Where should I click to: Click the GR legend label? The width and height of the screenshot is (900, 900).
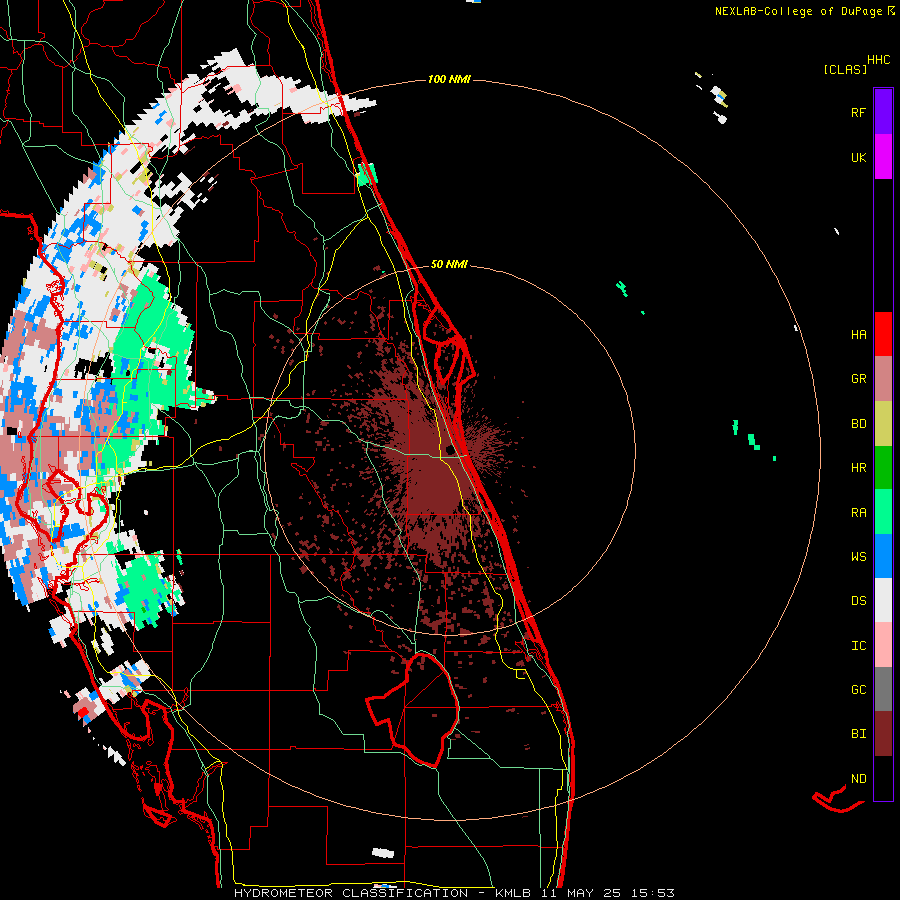pyautogui.click(x=858, y=379)
